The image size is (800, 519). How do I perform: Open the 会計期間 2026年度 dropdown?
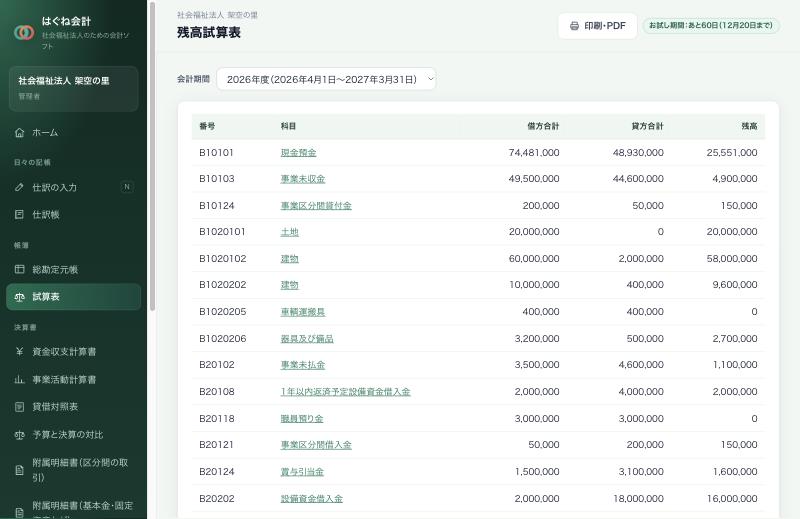coord(327,79)
